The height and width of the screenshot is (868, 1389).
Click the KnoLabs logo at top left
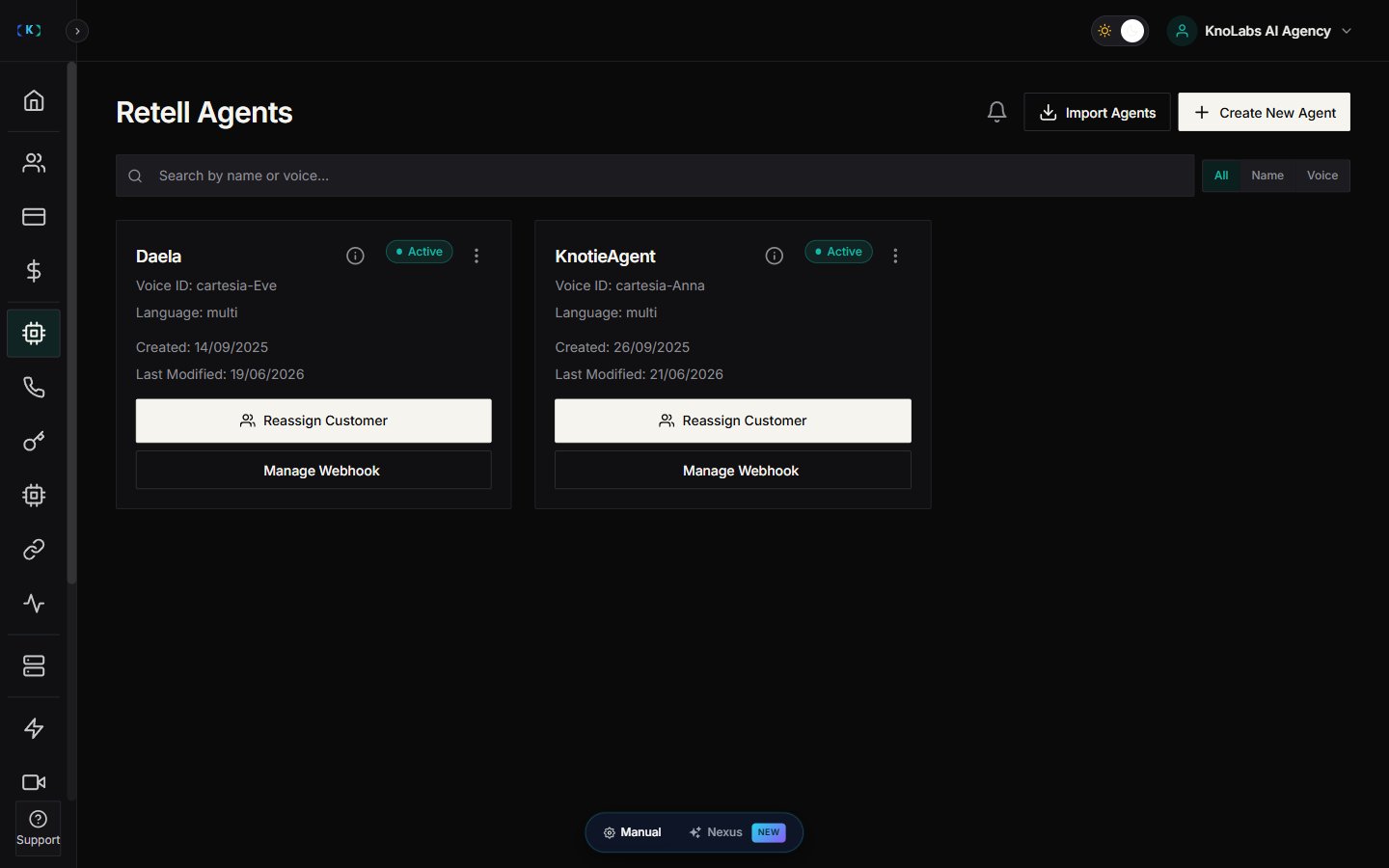pyautogui.click(x=30, y=30)
